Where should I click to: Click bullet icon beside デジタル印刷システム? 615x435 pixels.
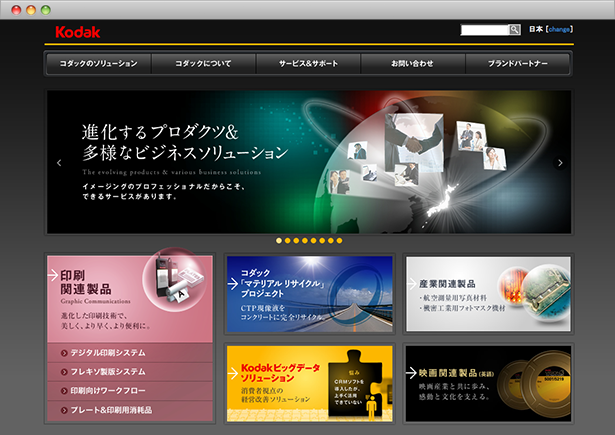(x=64, y=353)
